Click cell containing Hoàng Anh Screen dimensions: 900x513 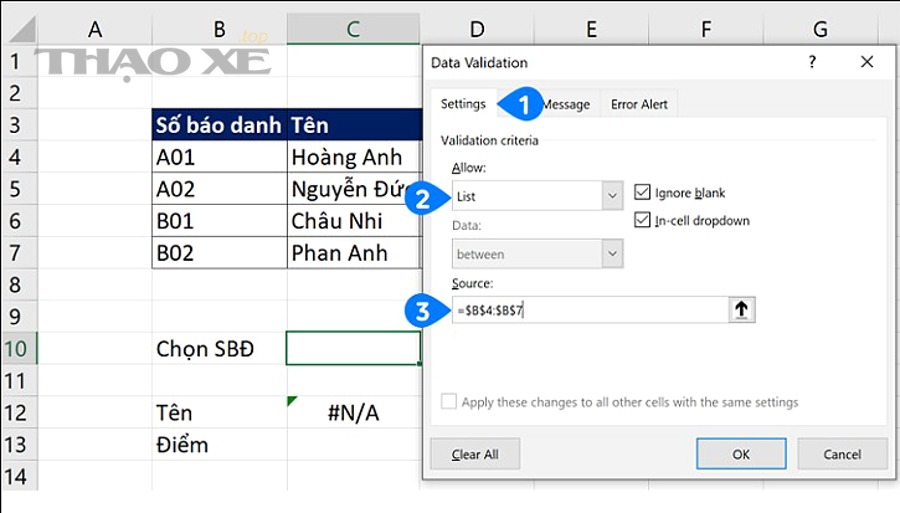click(354, 157)
